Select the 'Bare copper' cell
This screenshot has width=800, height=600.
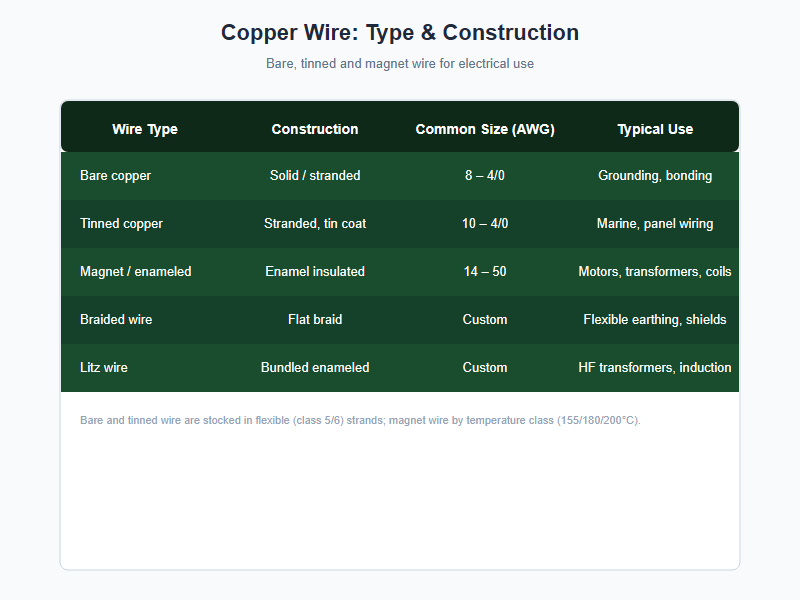pos(115,176)
